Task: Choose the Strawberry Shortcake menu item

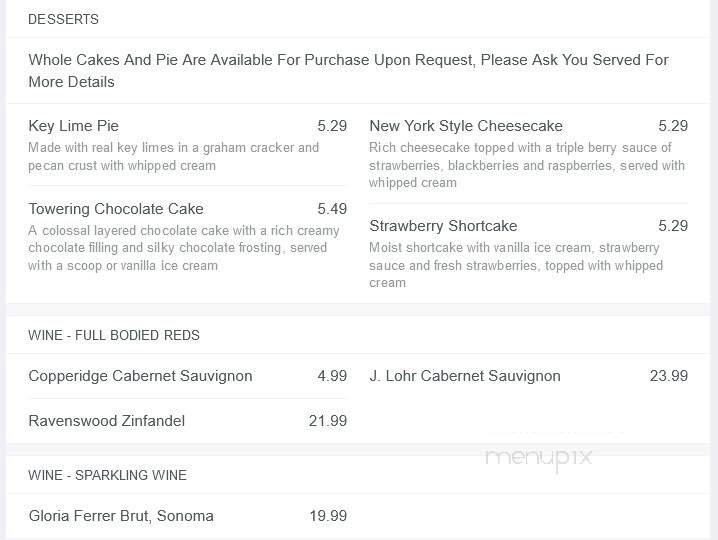Action: [x=443, y=226]
